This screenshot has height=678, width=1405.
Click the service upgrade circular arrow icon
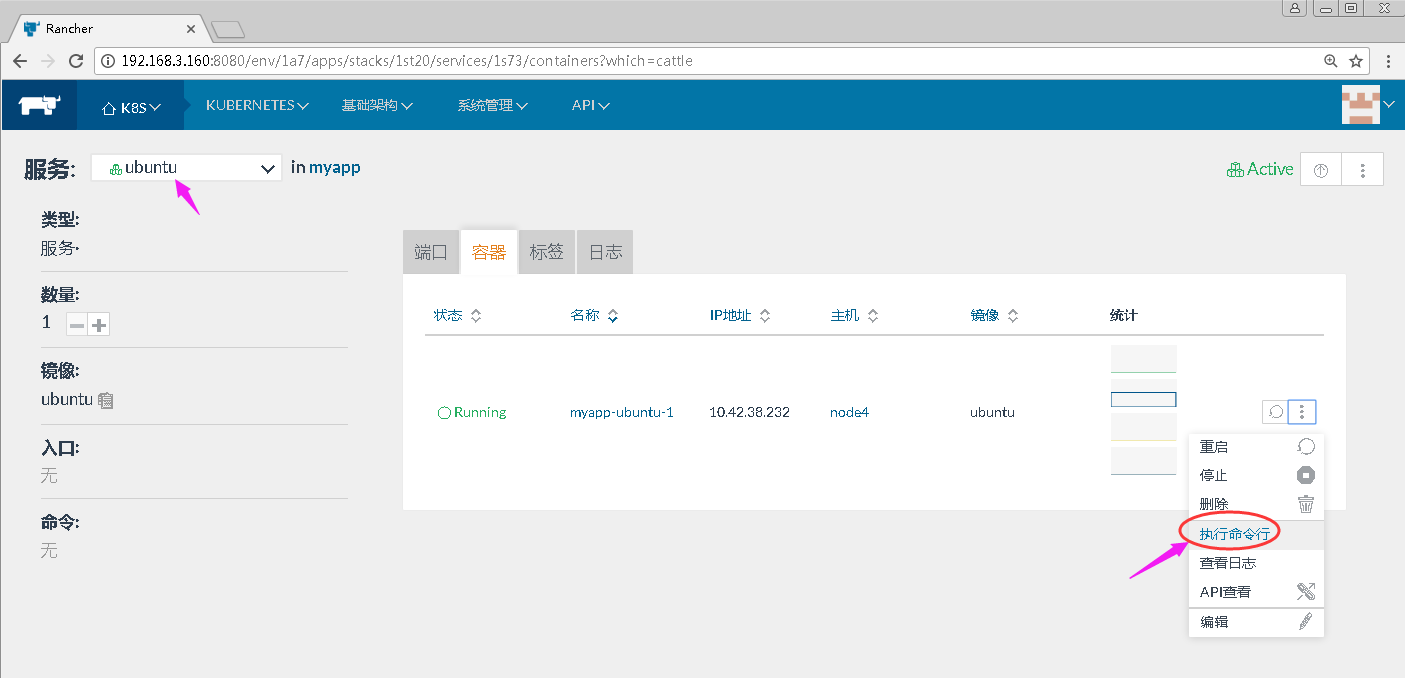pos(1320,170)
